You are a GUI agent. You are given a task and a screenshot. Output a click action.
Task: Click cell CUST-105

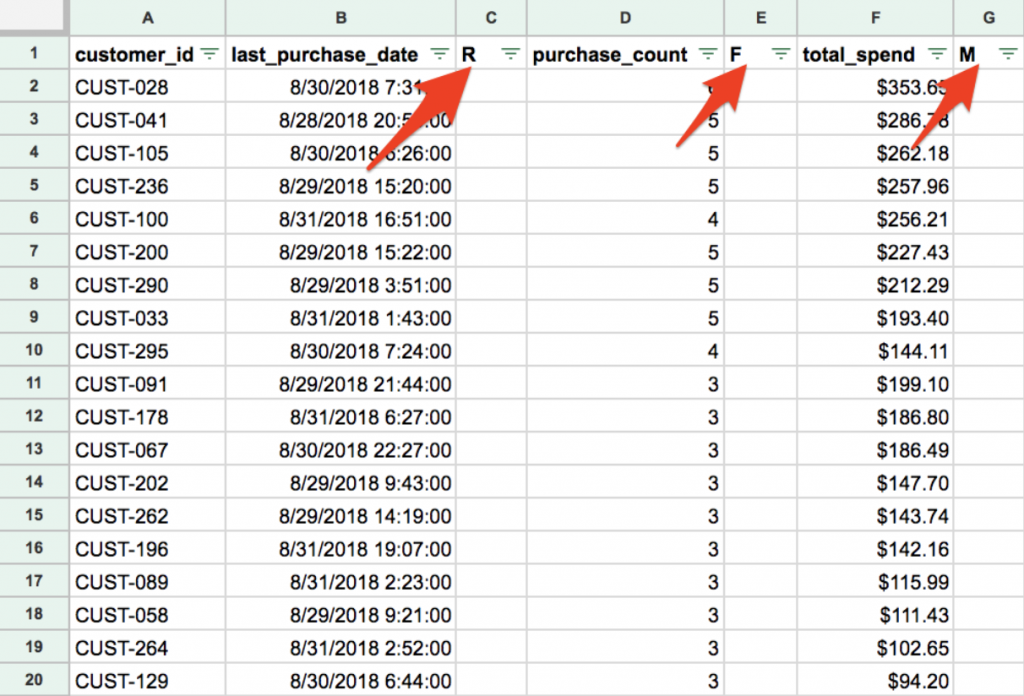[148, 153]
